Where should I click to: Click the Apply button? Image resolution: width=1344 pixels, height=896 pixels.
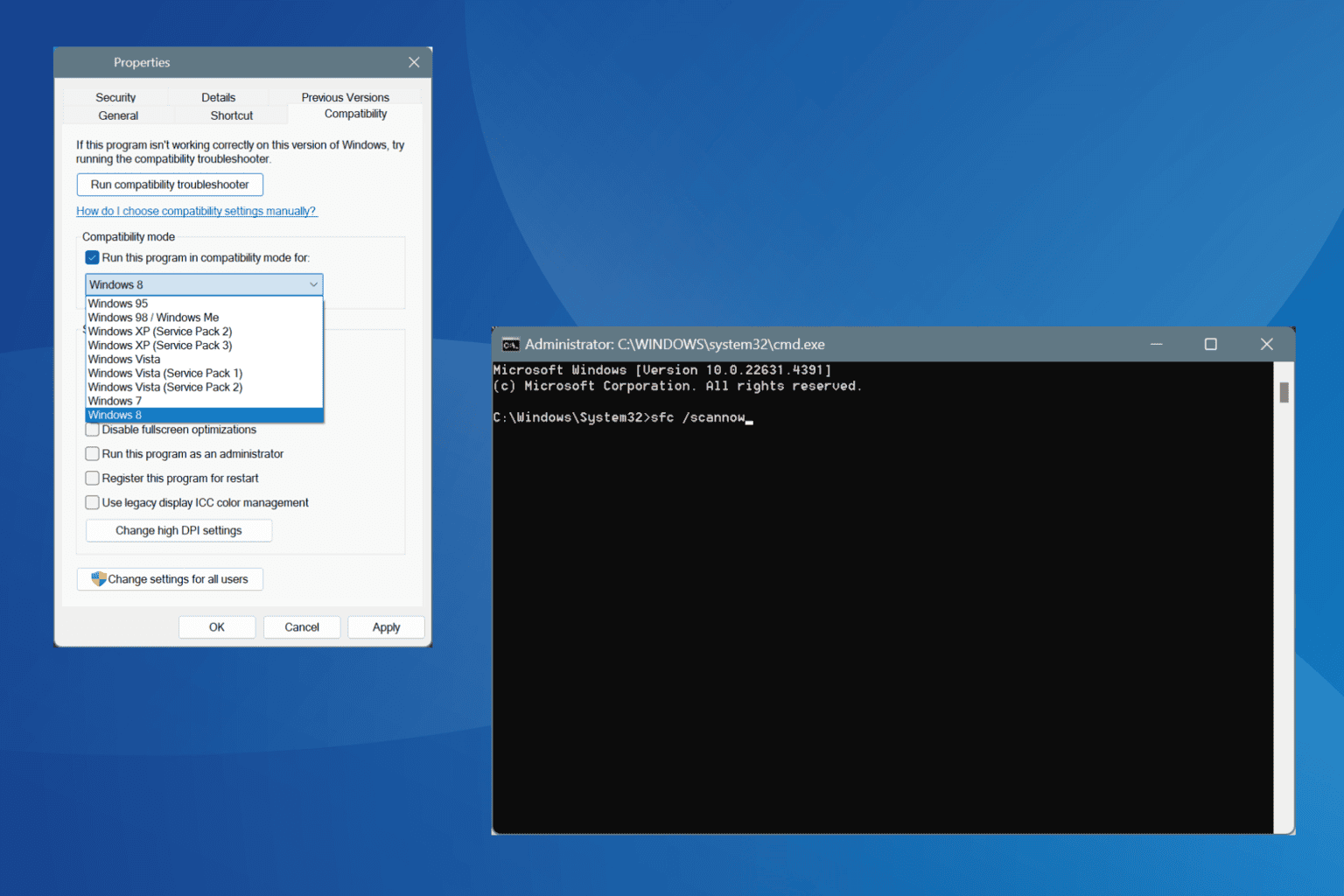click(386, 627)
